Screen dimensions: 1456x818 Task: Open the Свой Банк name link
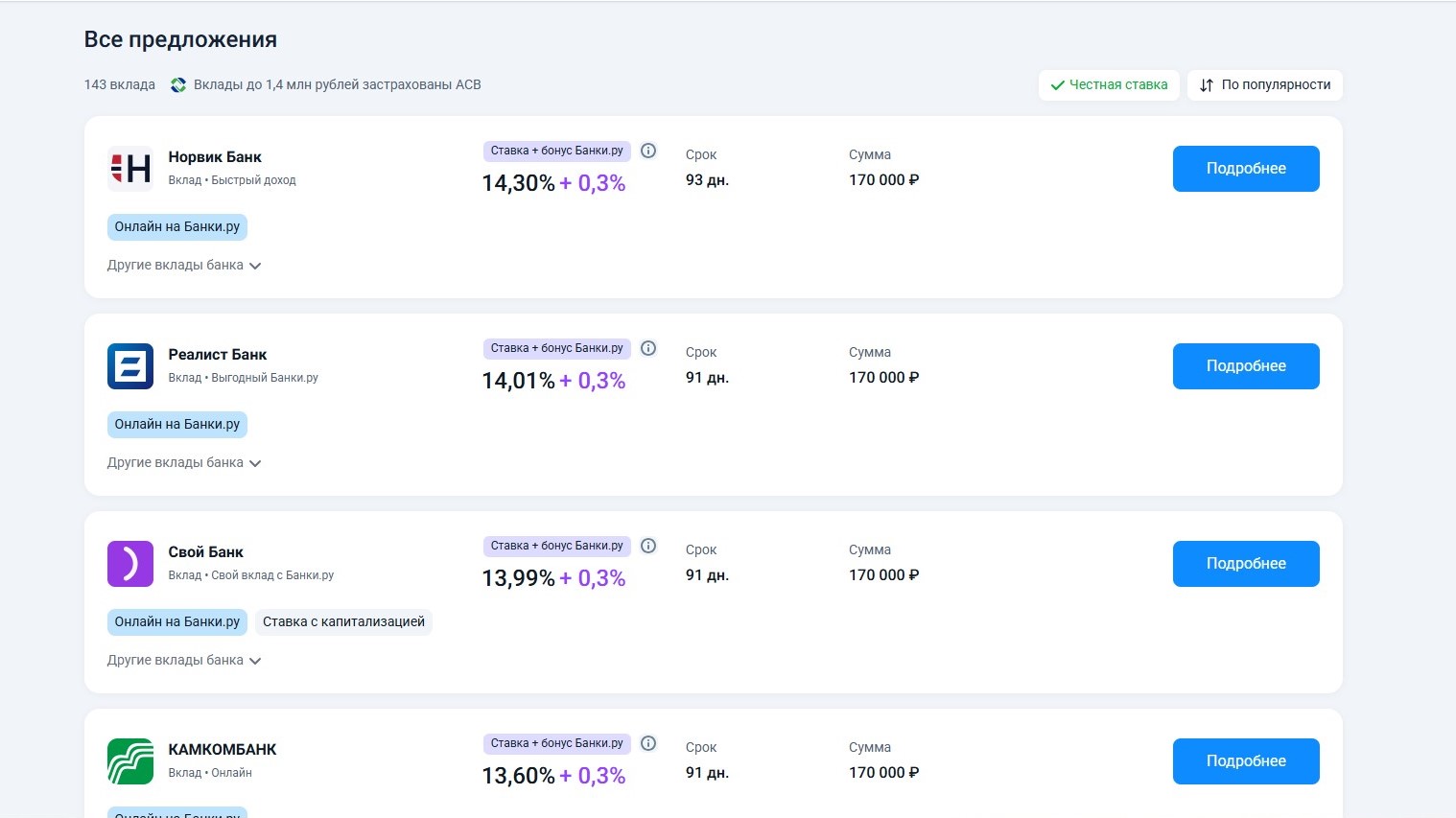[206, 552]
